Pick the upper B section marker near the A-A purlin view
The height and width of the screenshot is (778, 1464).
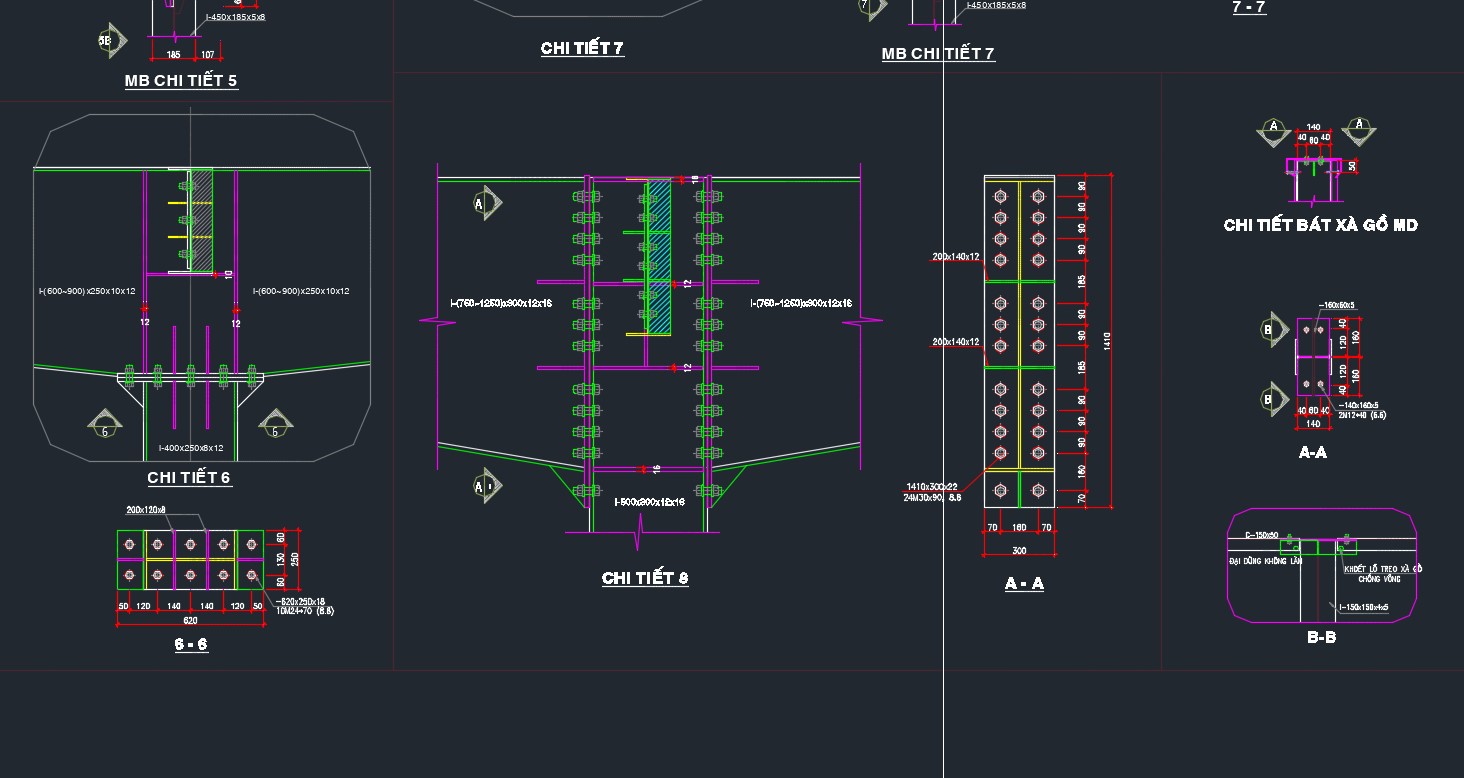coord(1272,329)
